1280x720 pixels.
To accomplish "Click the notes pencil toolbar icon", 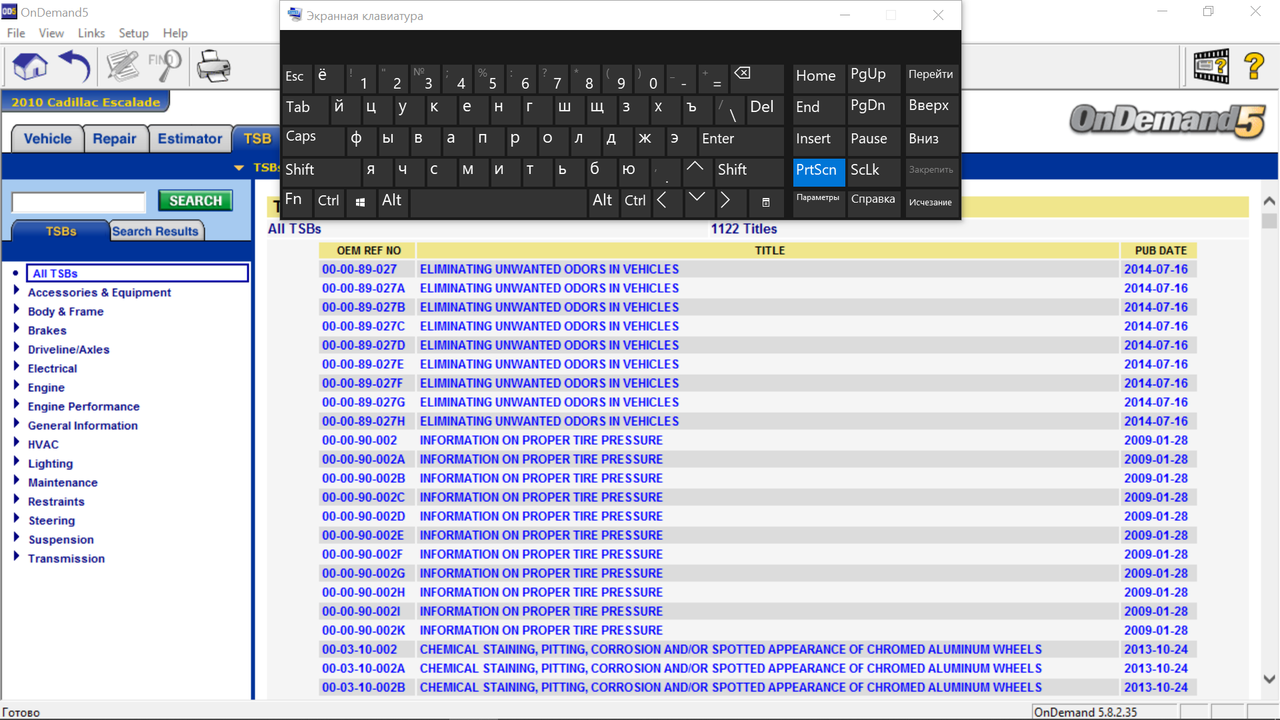I will point(123,67).
